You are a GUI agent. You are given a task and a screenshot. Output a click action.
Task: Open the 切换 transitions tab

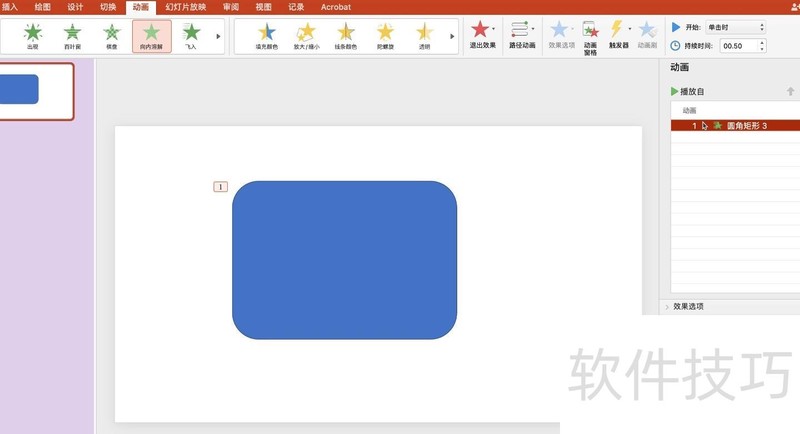(108, 7)
